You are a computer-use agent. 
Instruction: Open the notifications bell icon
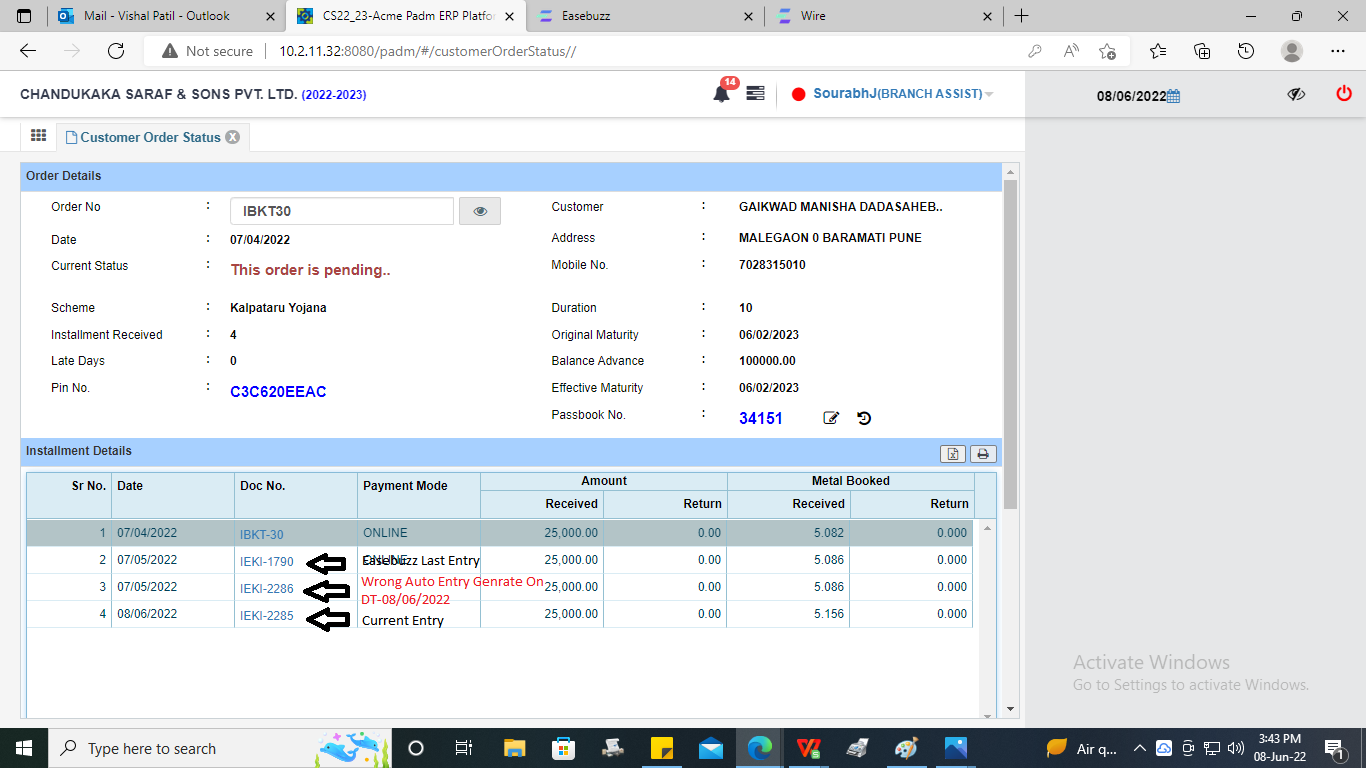[721, 94]
